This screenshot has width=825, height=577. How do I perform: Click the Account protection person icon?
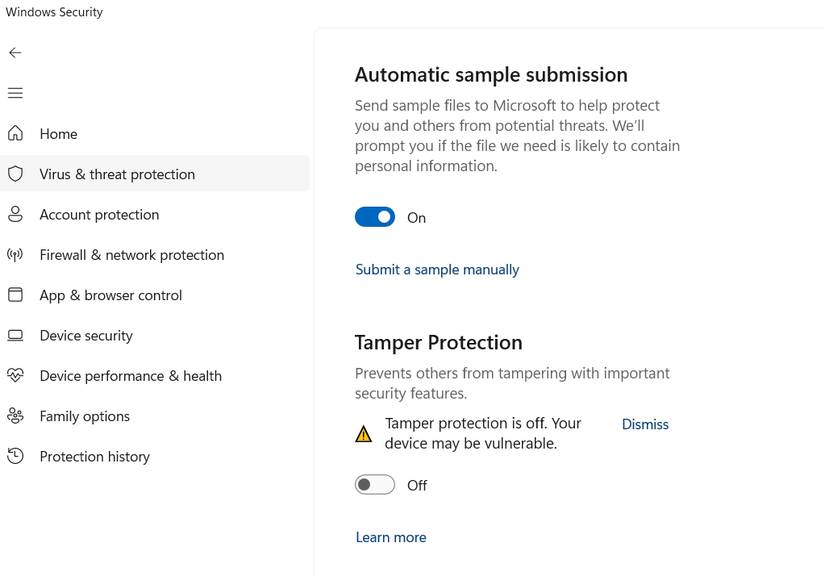[15, 214]
